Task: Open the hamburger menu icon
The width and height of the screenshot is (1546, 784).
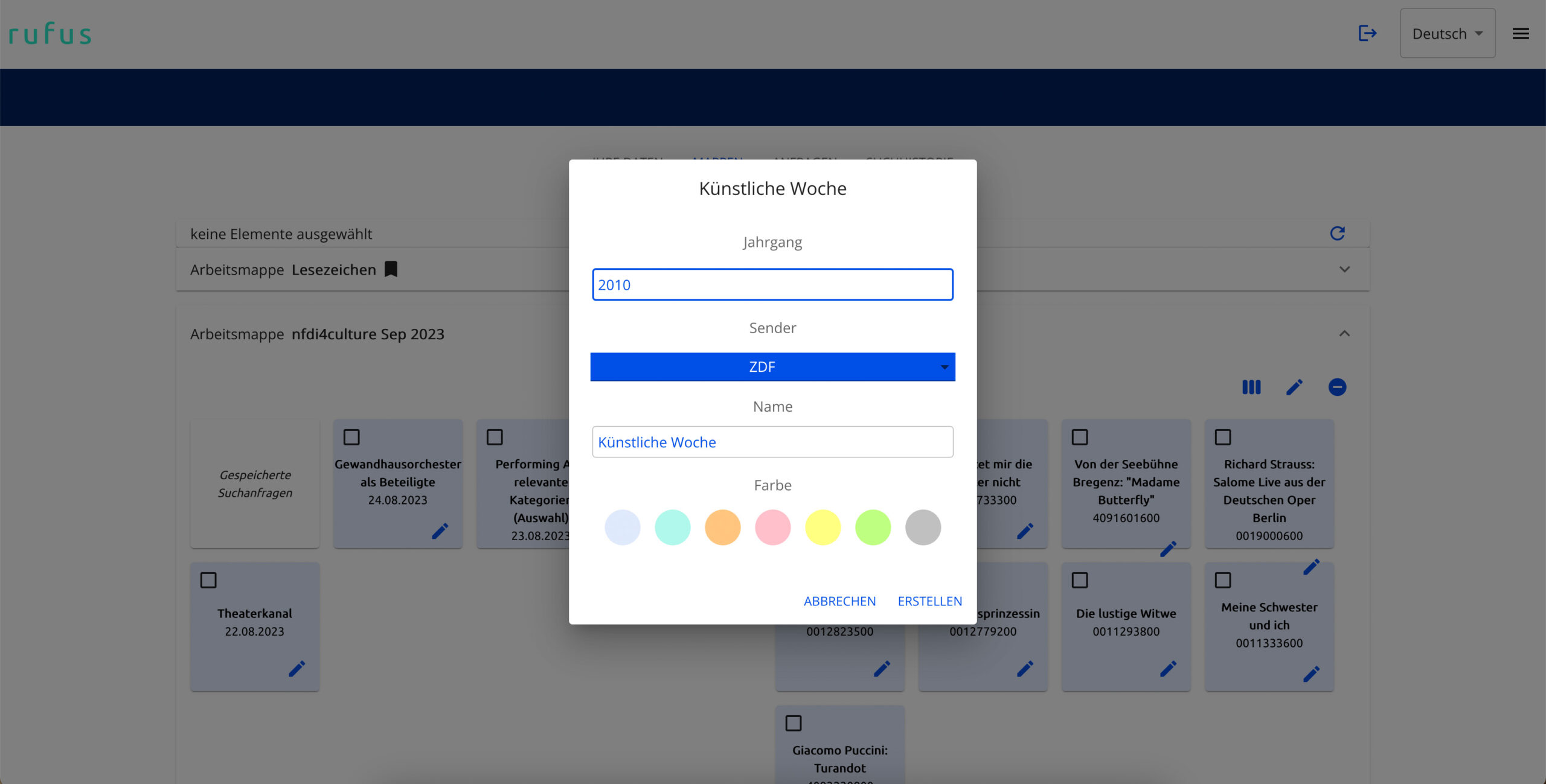Action: (1520, 34)
